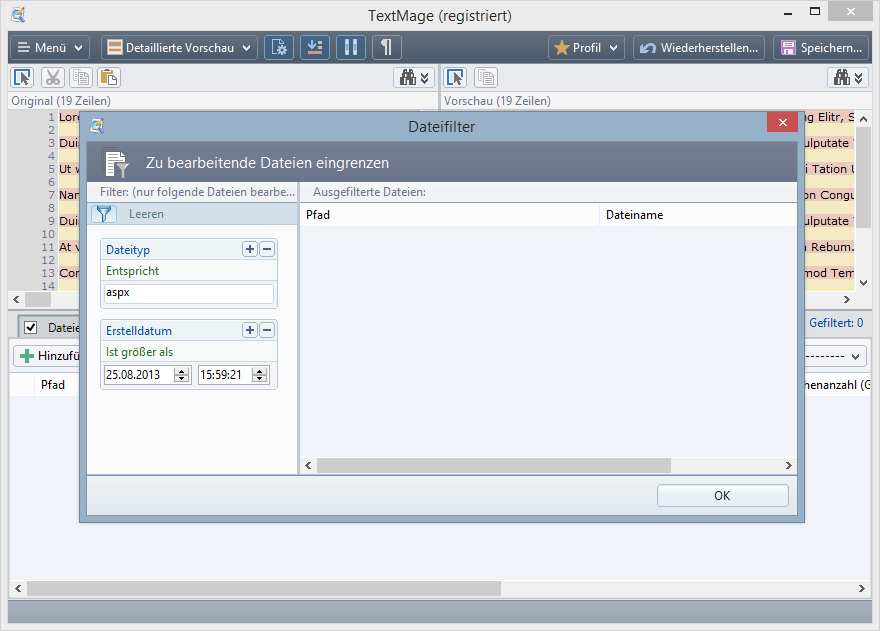Viewport: 880px width, 631px height.
Task: Click copy icon in Original pane
Action: point(81,77)
